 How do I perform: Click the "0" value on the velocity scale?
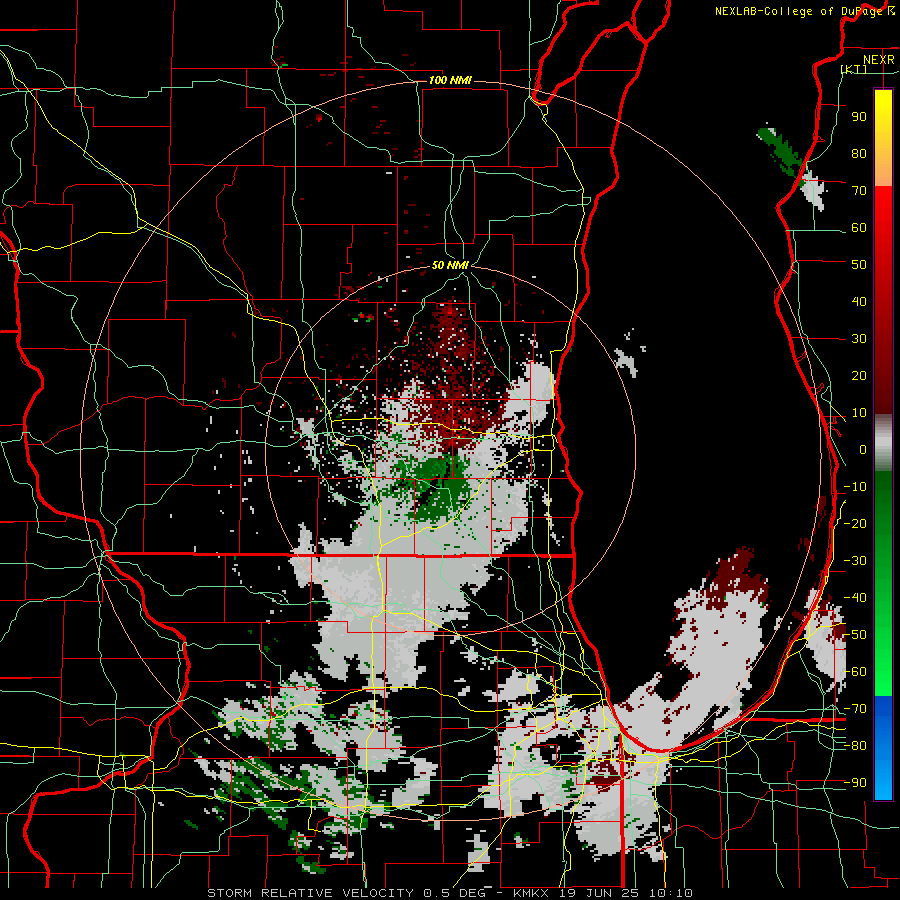click(863, 449)
